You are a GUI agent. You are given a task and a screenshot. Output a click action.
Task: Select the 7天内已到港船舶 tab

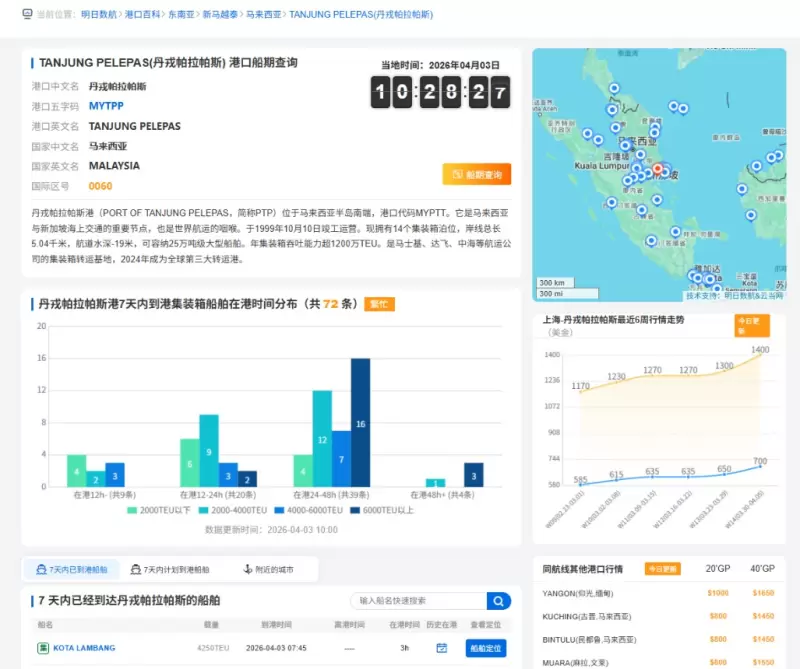(x=72, y=569)
